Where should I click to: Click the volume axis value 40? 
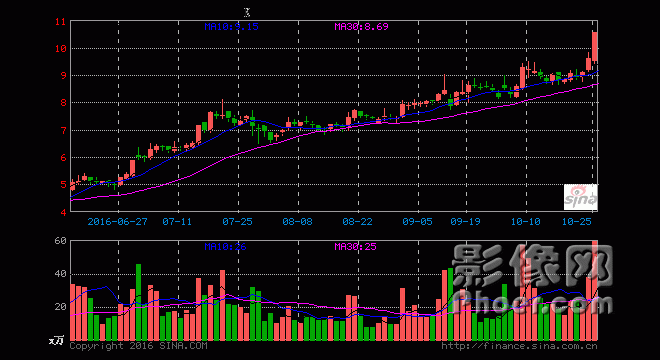click(x=61, y=274)
